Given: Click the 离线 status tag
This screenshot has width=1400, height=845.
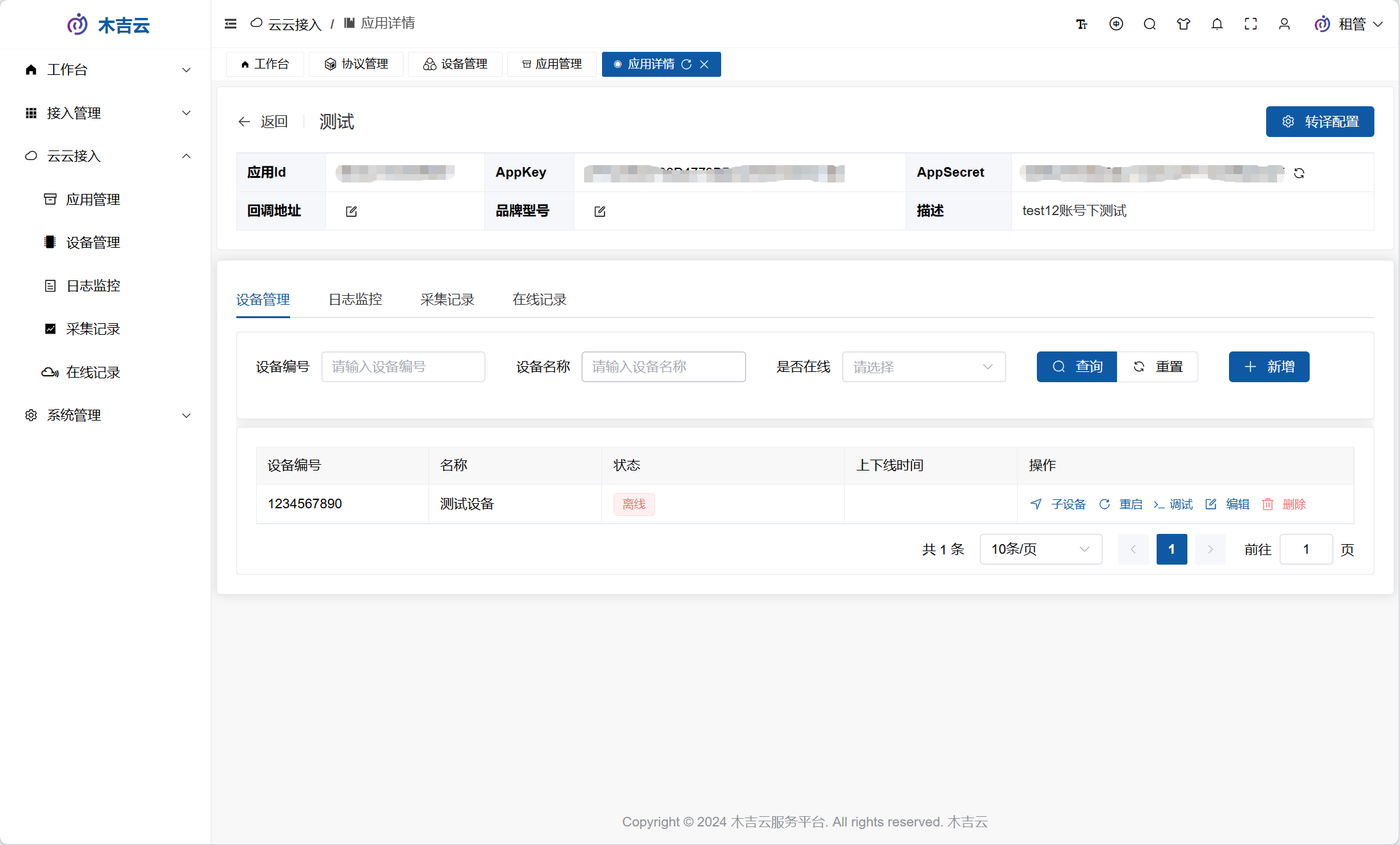Looking at the screenshot, I should click(x=634, y=504).
